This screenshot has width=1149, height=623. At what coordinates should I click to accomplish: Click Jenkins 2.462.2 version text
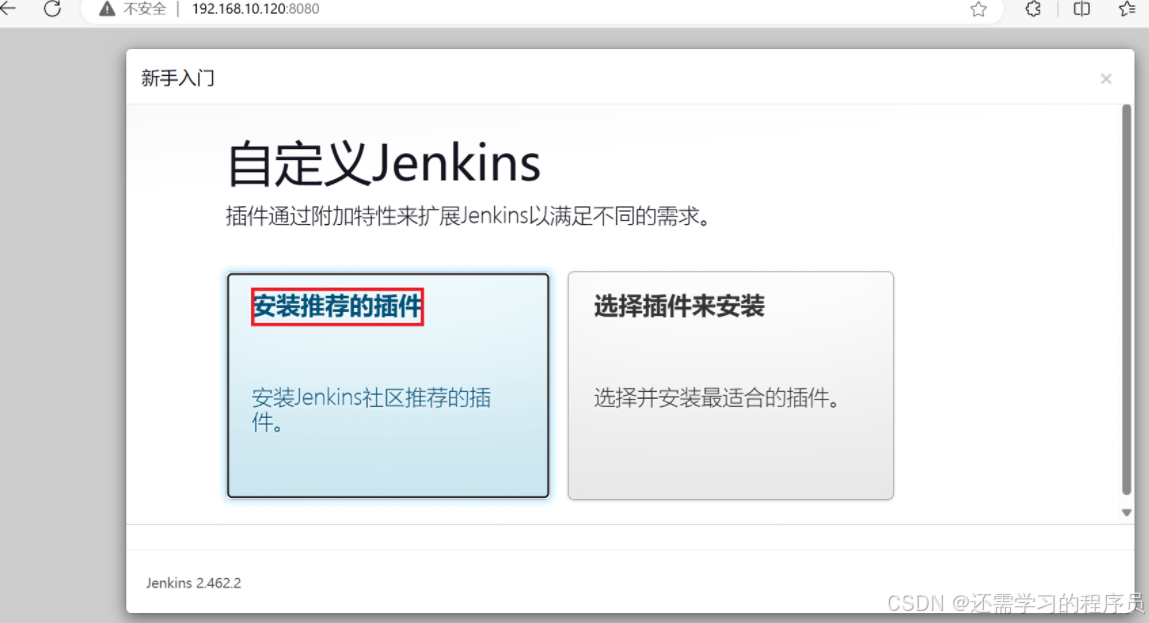coord(193,583)
